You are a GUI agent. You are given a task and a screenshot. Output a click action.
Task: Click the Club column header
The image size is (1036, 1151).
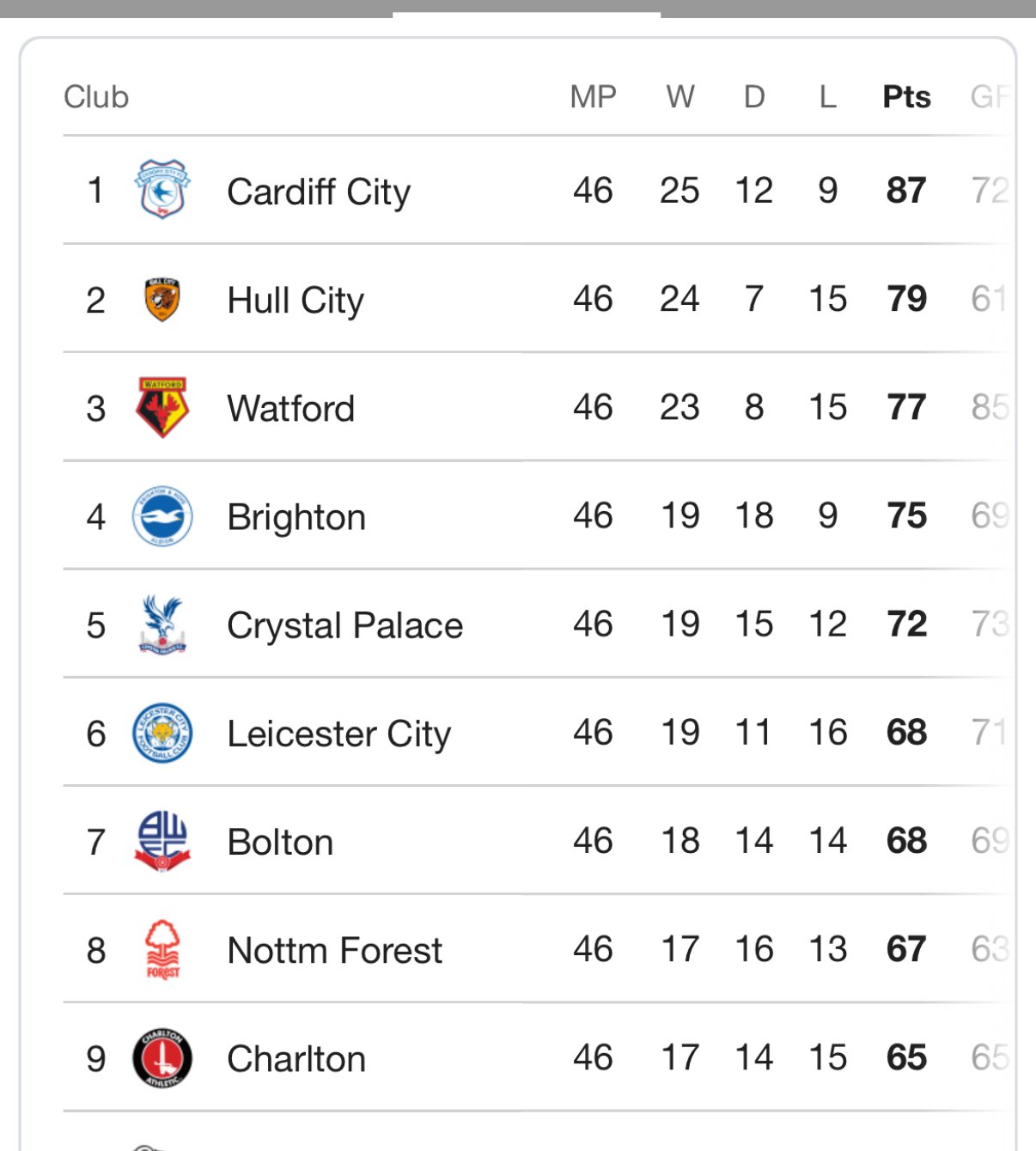(x=96, y=97)
